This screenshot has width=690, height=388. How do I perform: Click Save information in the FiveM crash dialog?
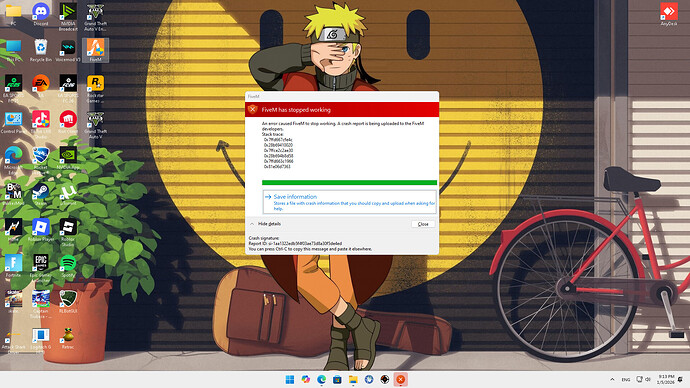349,202
